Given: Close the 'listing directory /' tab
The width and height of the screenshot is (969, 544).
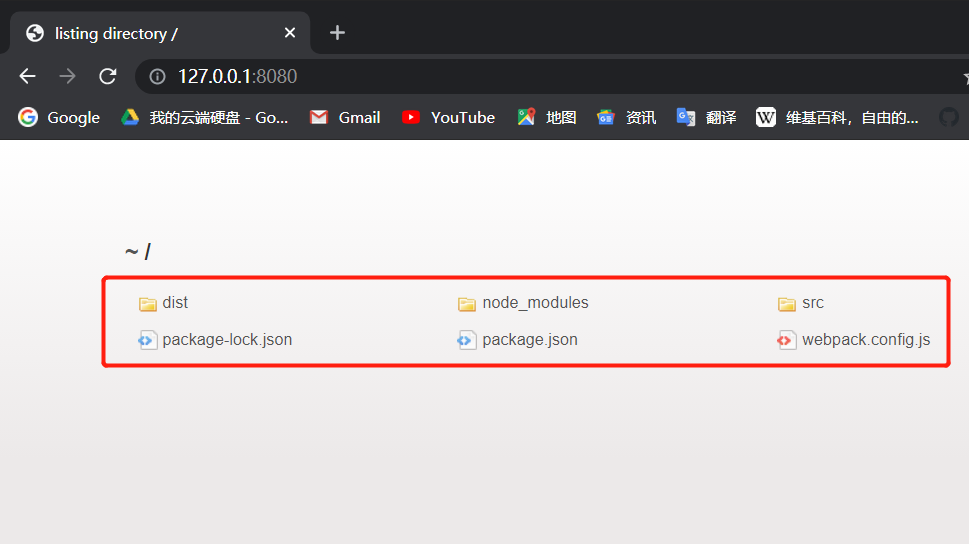Looking at the screenshot, I should 290,33.
